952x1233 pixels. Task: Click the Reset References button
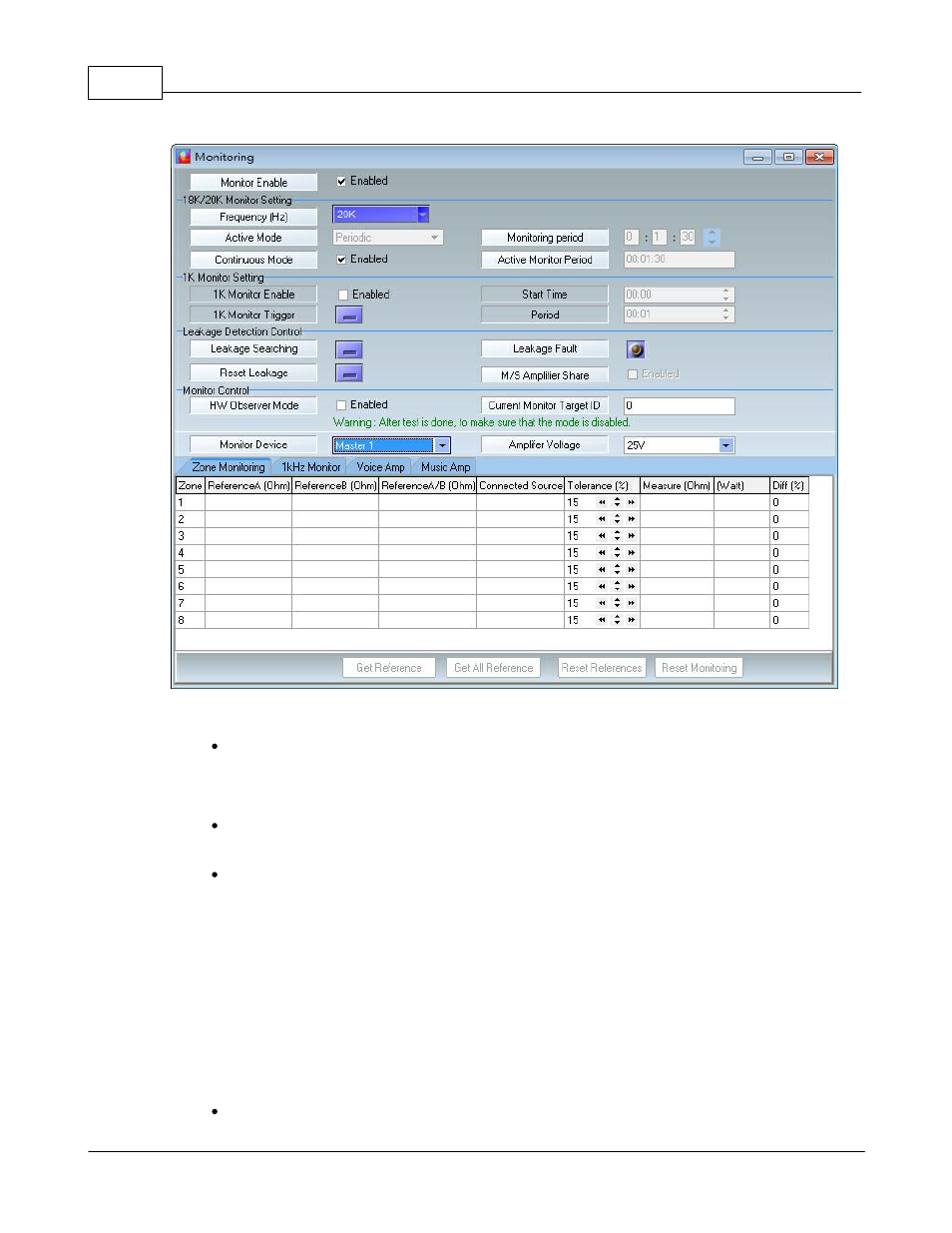point(602,668)
